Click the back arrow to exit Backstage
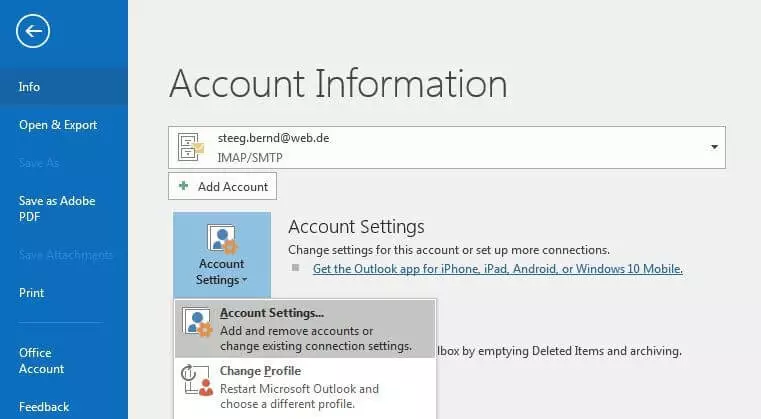761x419 pixels. click(x=32, y=32)
